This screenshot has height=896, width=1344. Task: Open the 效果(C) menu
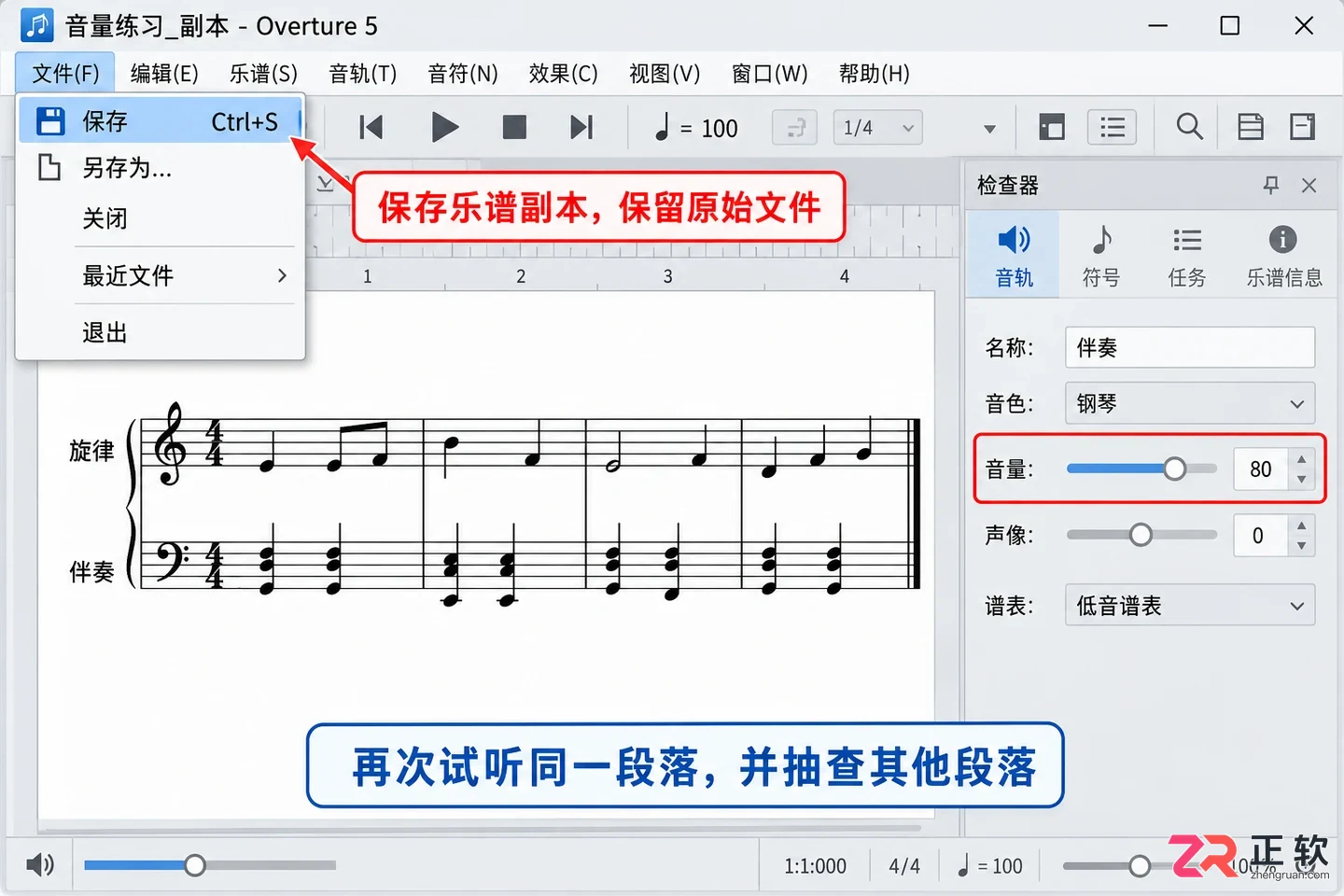click(563, 74)
